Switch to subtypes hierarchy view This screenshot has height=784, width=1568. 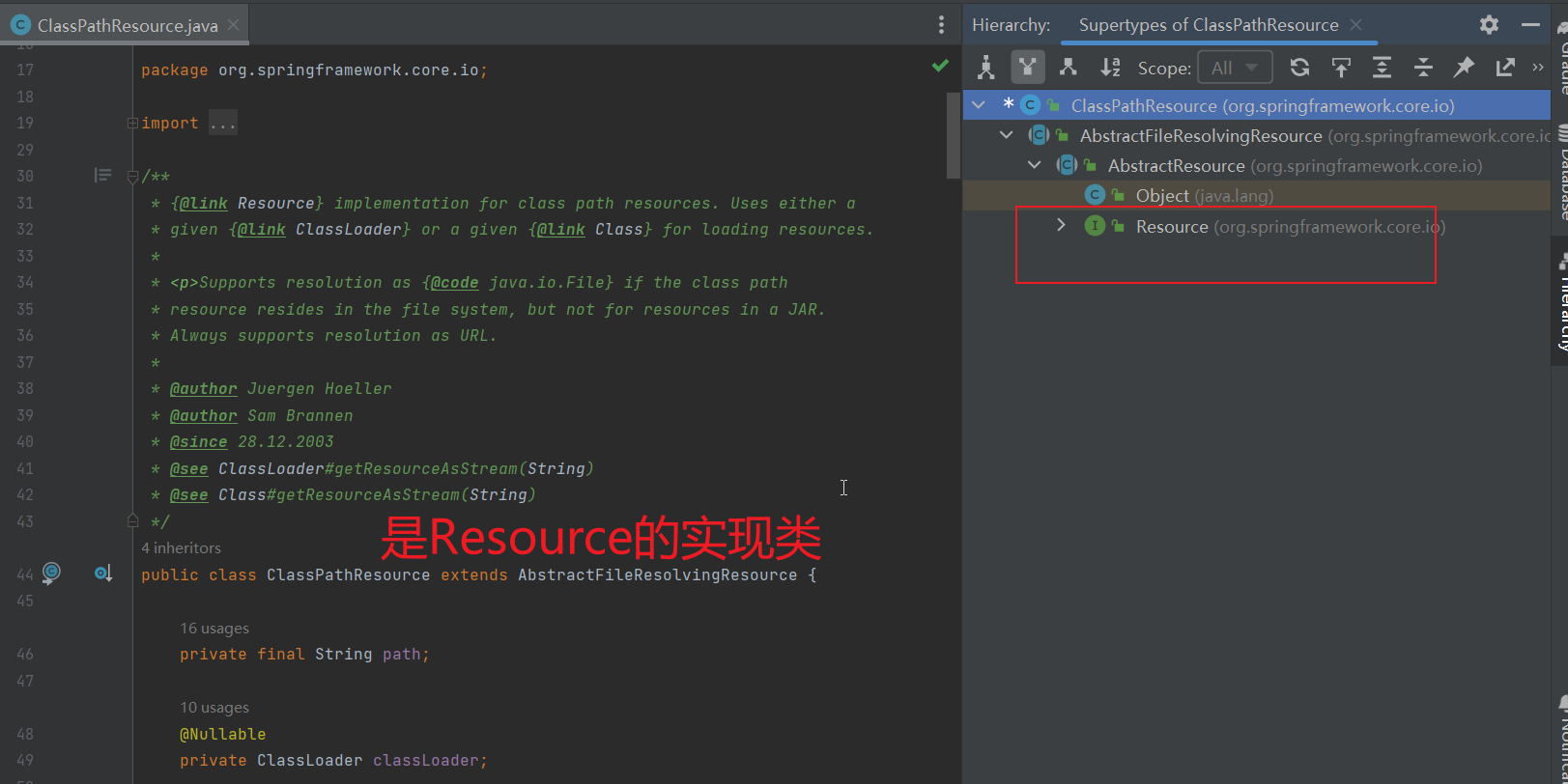1068,68
